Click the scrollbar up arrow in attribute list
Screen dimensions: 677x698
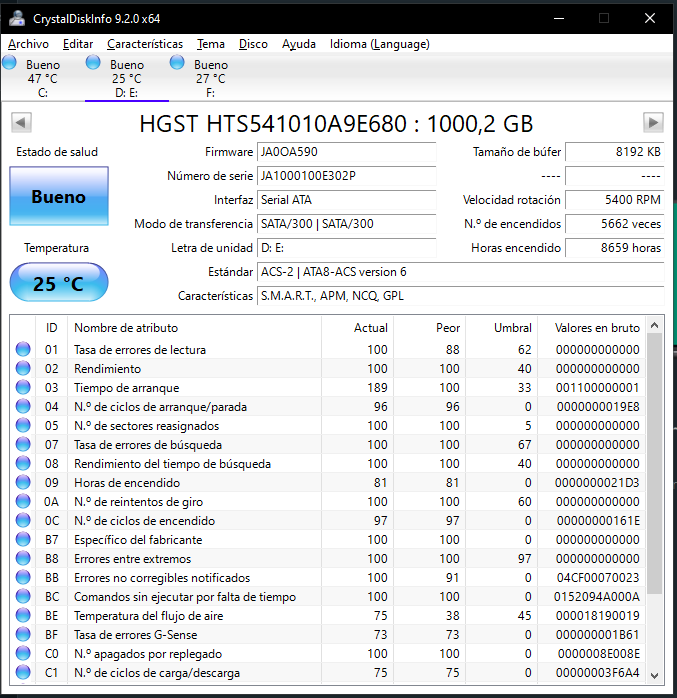pyautogui.click(x=654, y=325)
